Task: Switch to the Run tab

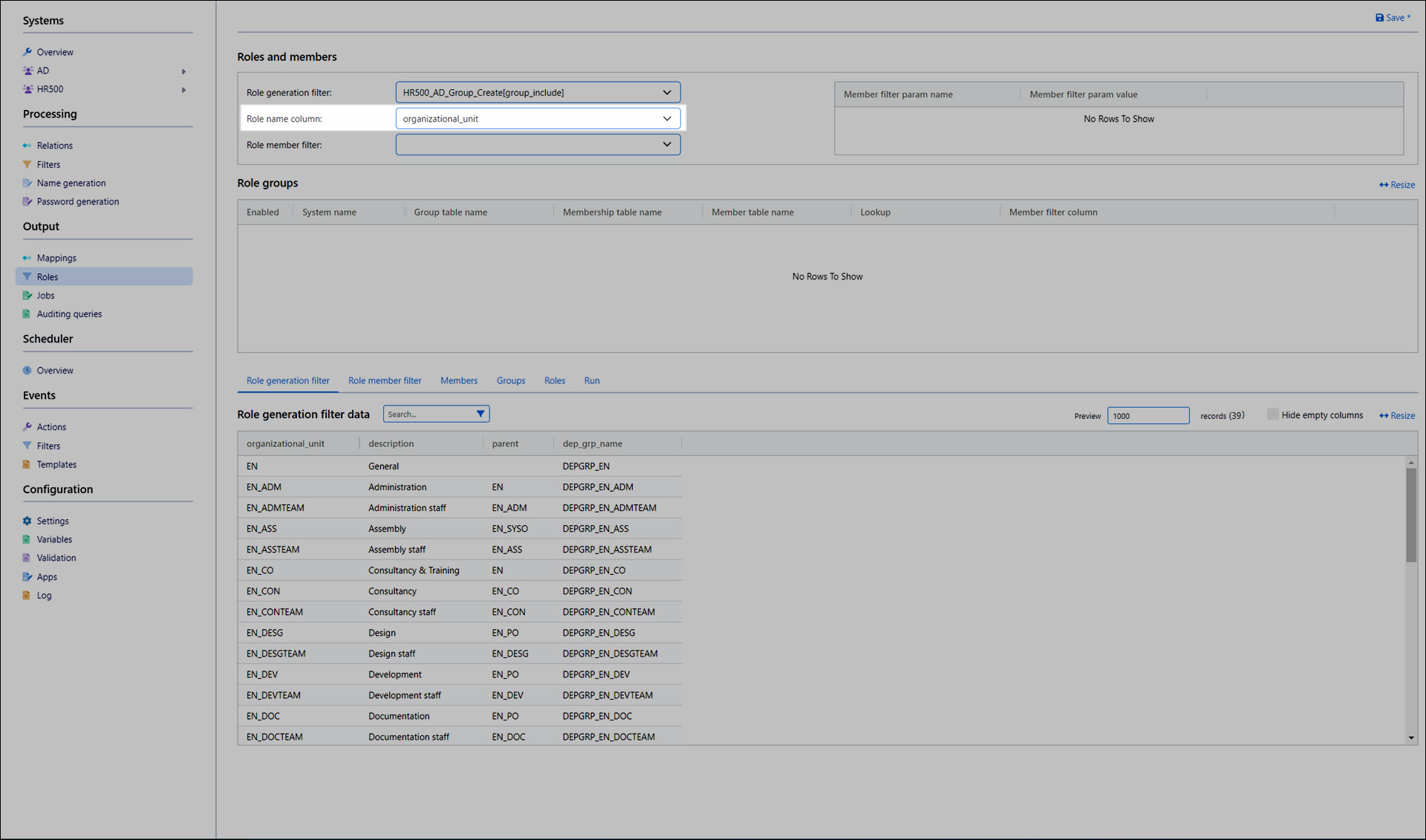Action: [x=591, y=380]
